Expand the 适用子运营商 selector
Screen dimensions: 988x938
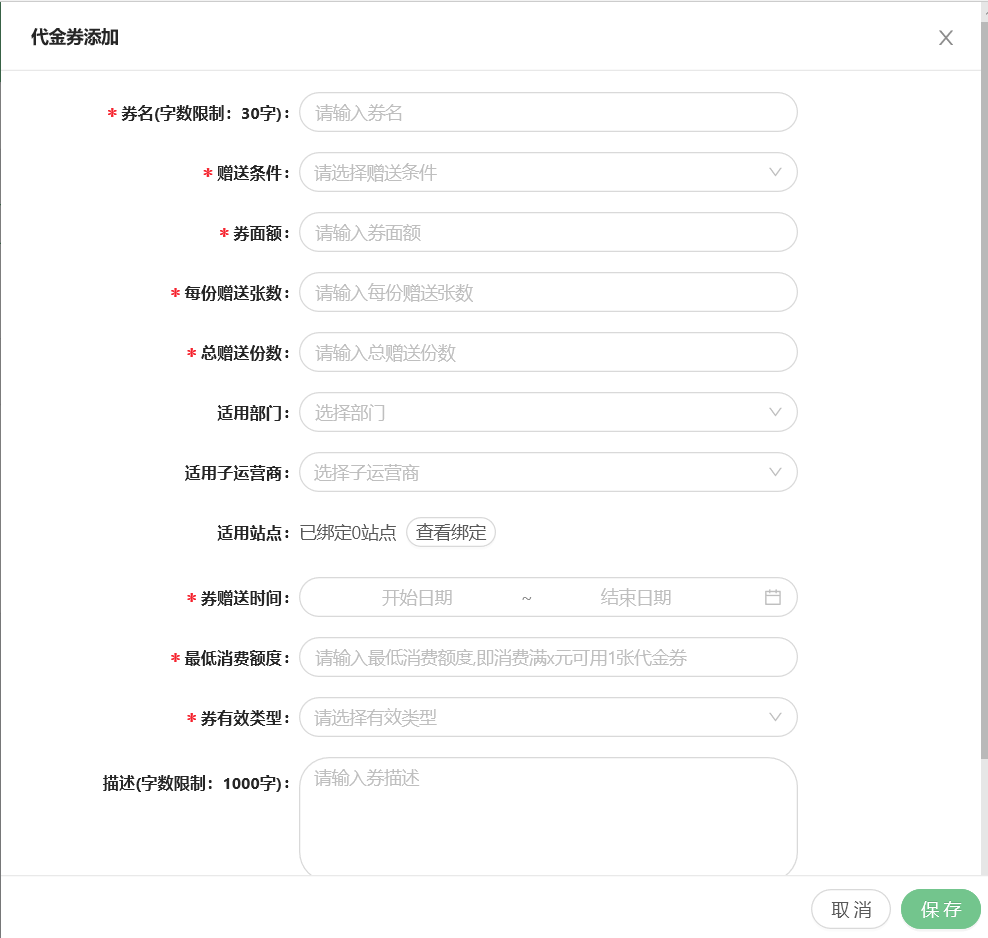(547, 472)
